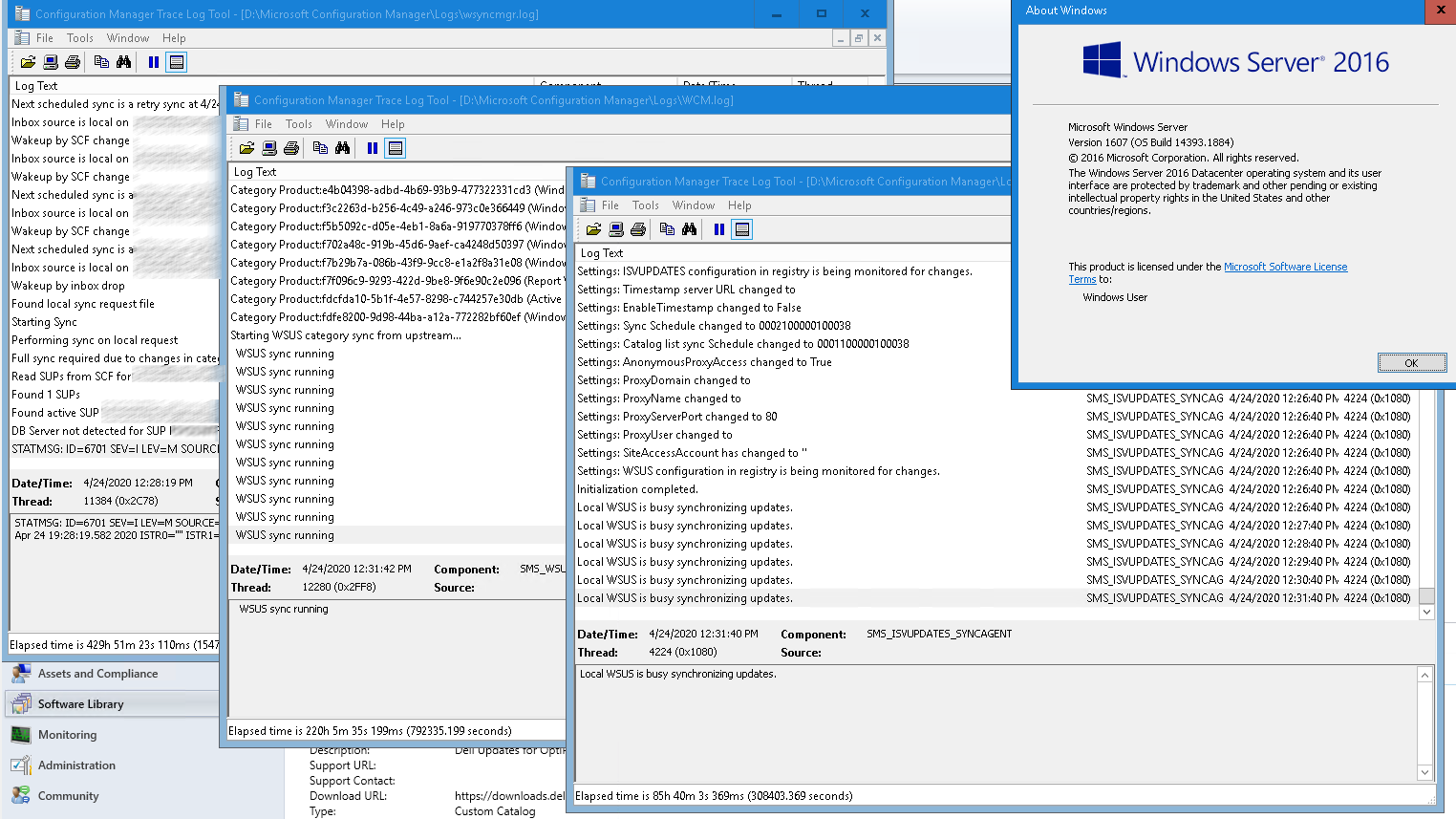Viewport: 1456px width, 819px height.
Task: Toggle details pane button in wsyncmgr.log window
Action: click(x=176, y=62)
